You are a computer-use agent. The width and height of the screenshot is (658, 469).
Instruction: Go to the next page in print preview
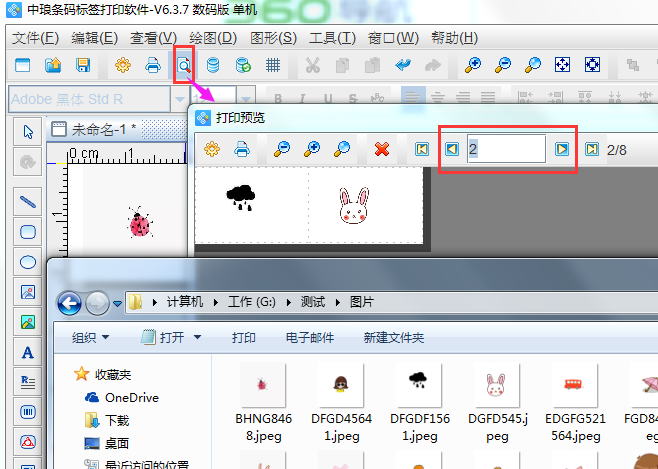pyautogui.click(x=562, y=149)
